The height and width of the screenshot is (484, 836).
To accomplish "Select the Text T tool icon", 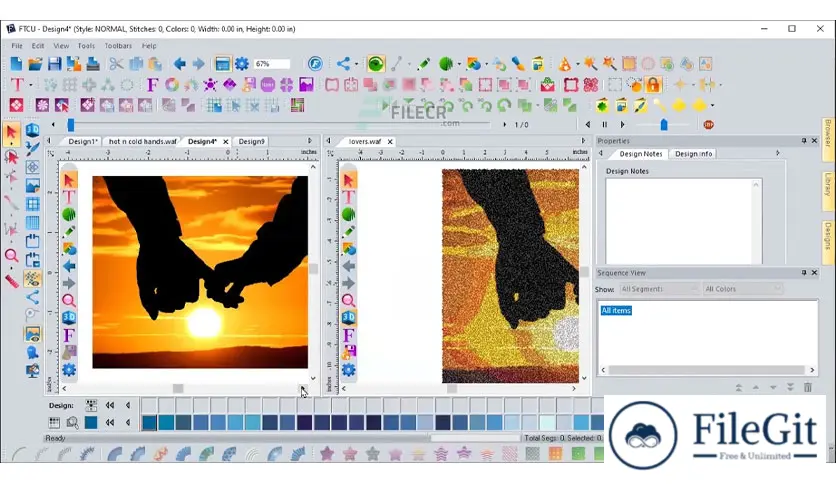I will coord(17,85).
